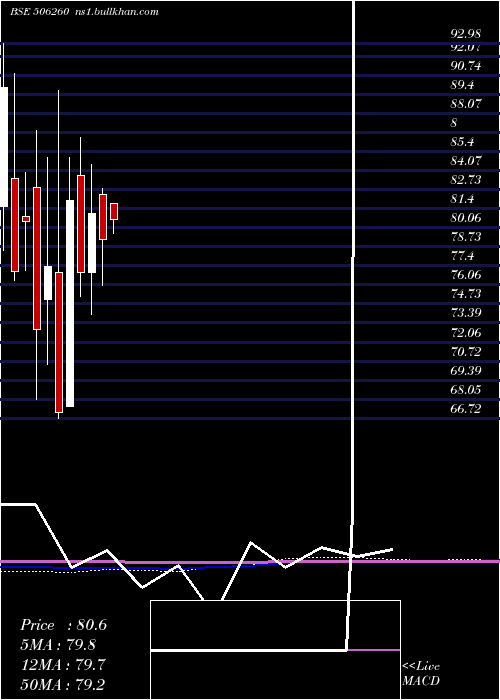Click the 78.73 price axis label

(466, 237)
